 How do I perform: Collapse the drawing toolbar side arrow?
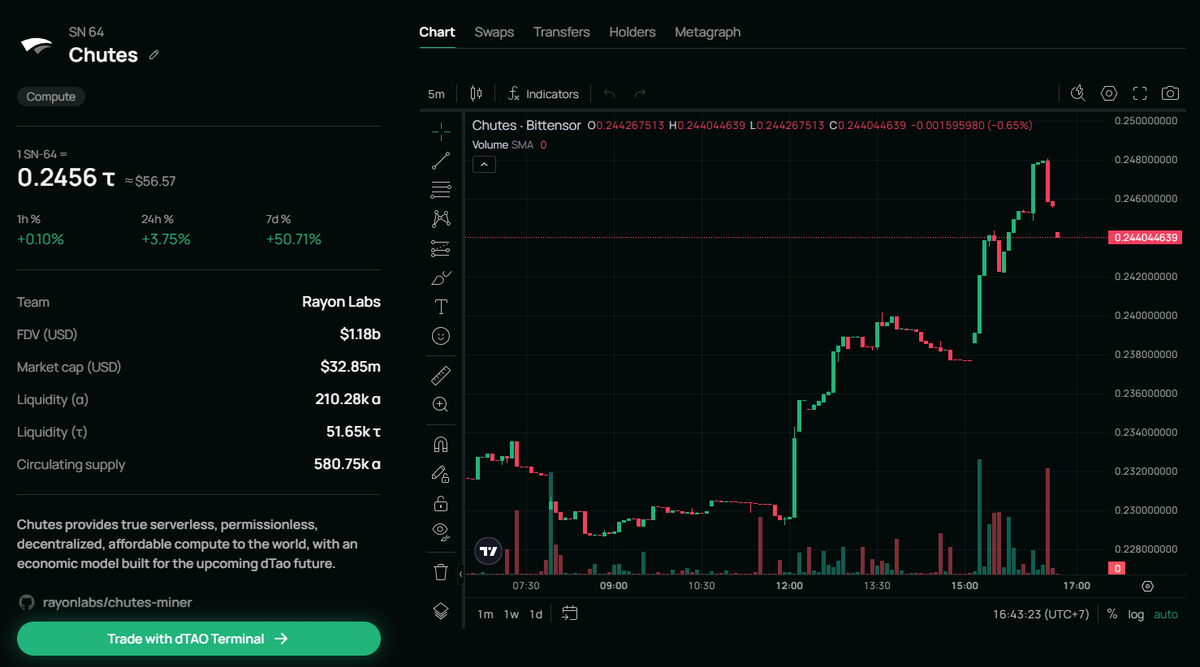point(461,575)
